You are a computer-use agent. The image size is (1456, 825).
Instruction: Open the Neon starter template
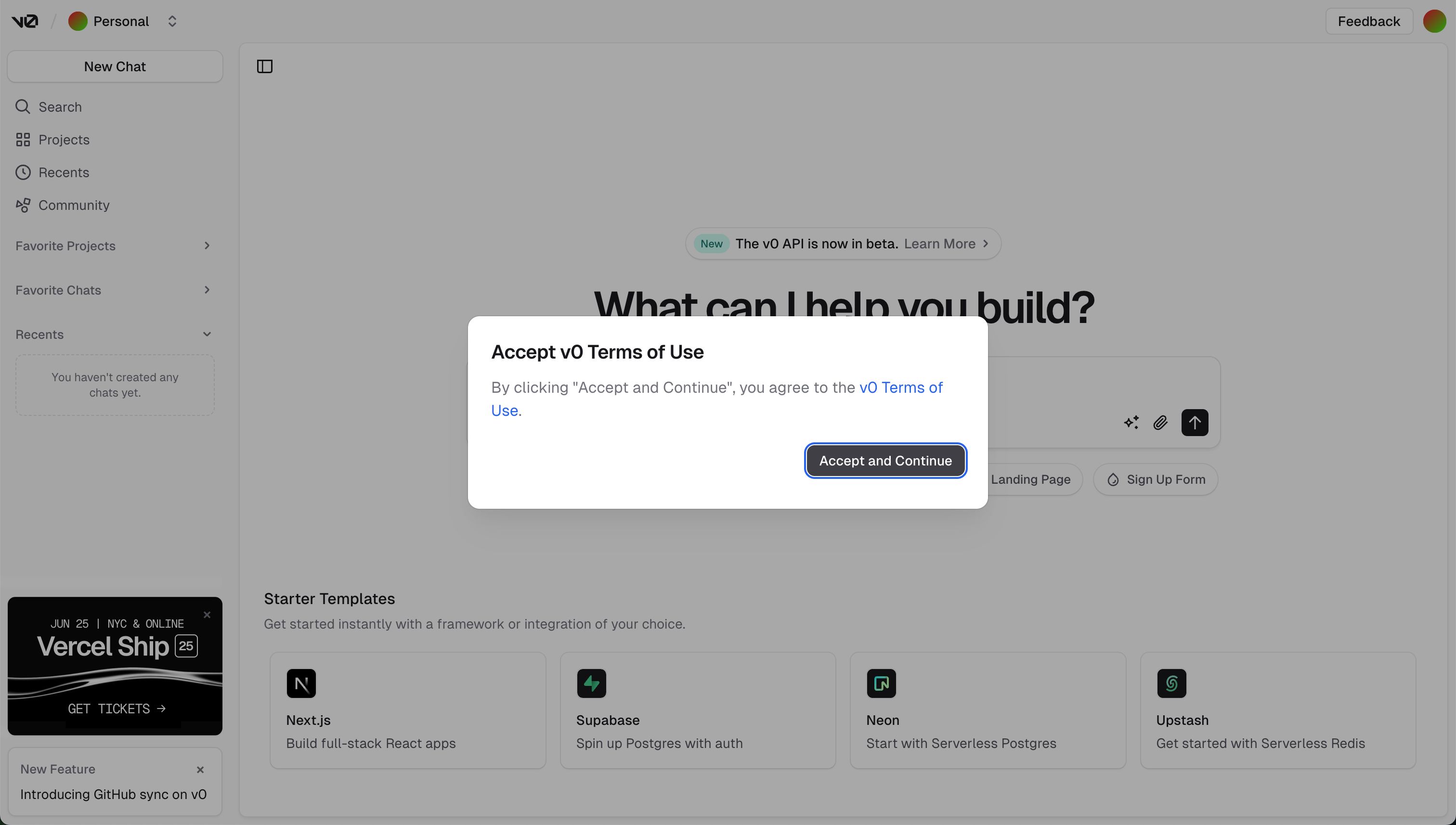[x=988, y=710]
